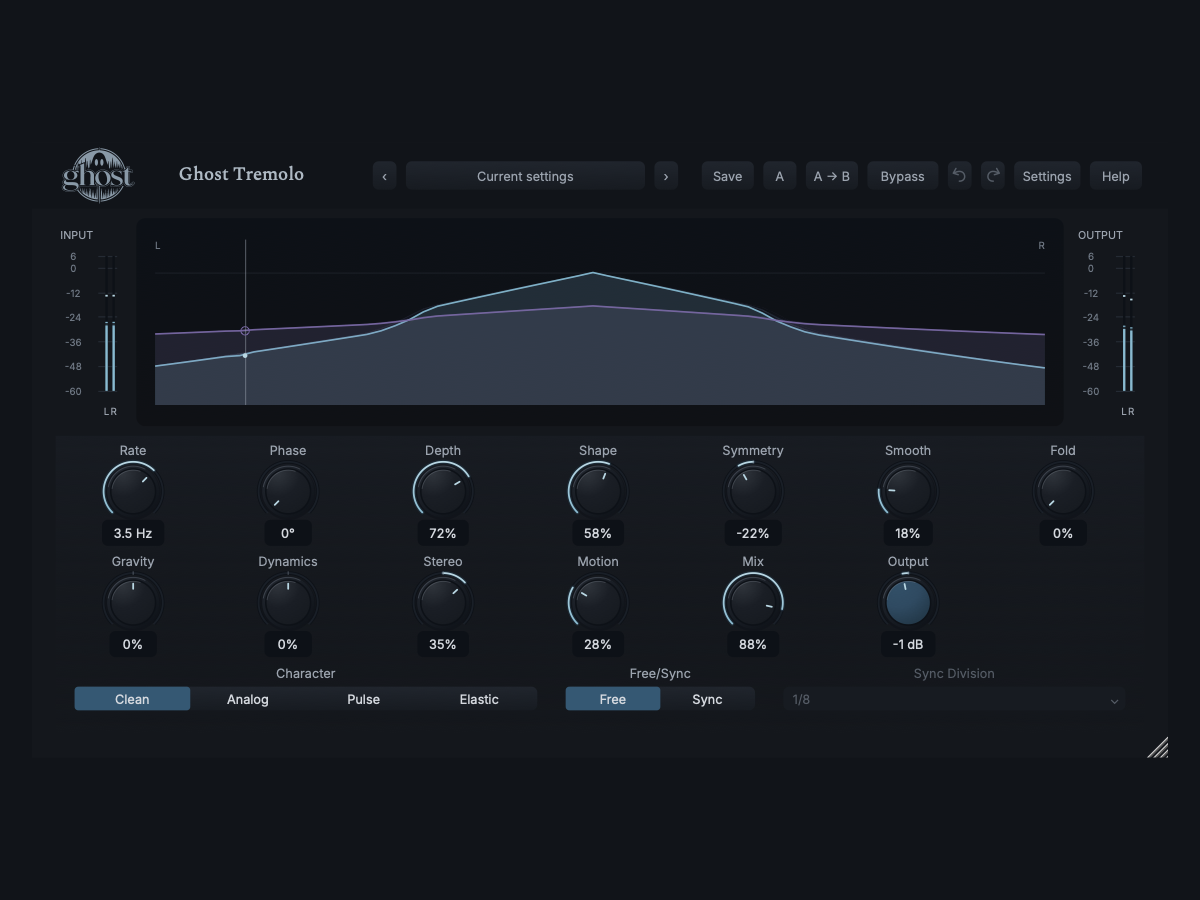Viewport: 1200px width, 900px height.
Task: Click the circular playhead marker on the purple curve
Action: click(x=245, y=331)
